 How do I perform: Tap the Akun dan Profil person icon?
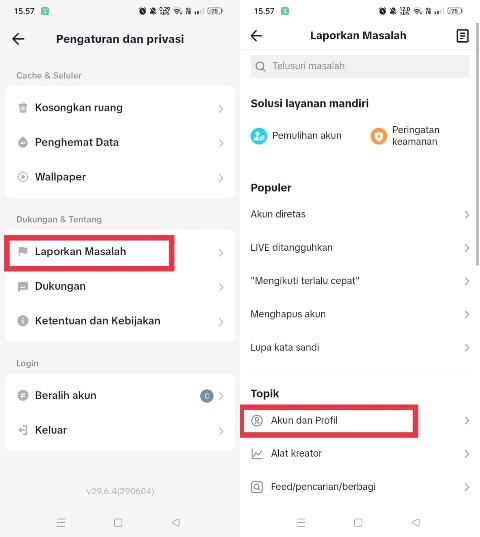(x=257, y=420)
